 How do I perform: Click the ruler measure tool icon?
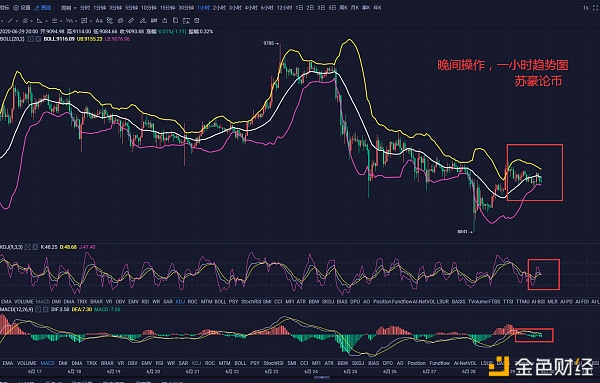pyautogui.click(x=131, y=21)
